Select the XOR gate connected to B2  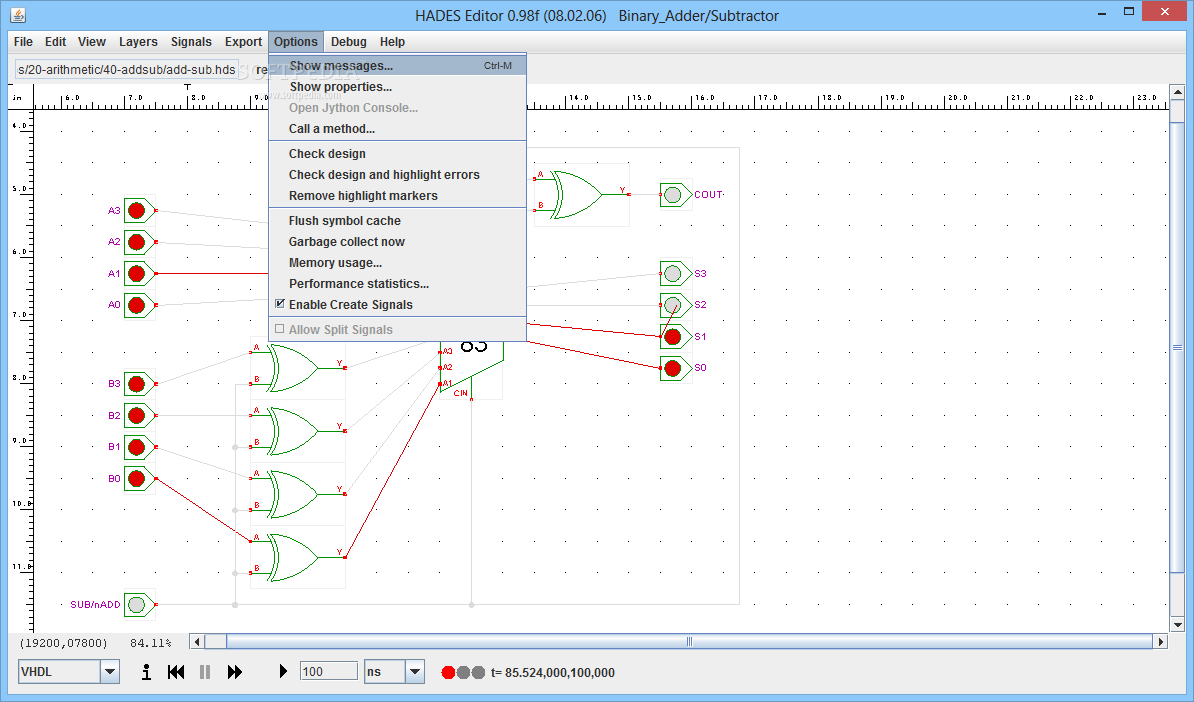298,432
